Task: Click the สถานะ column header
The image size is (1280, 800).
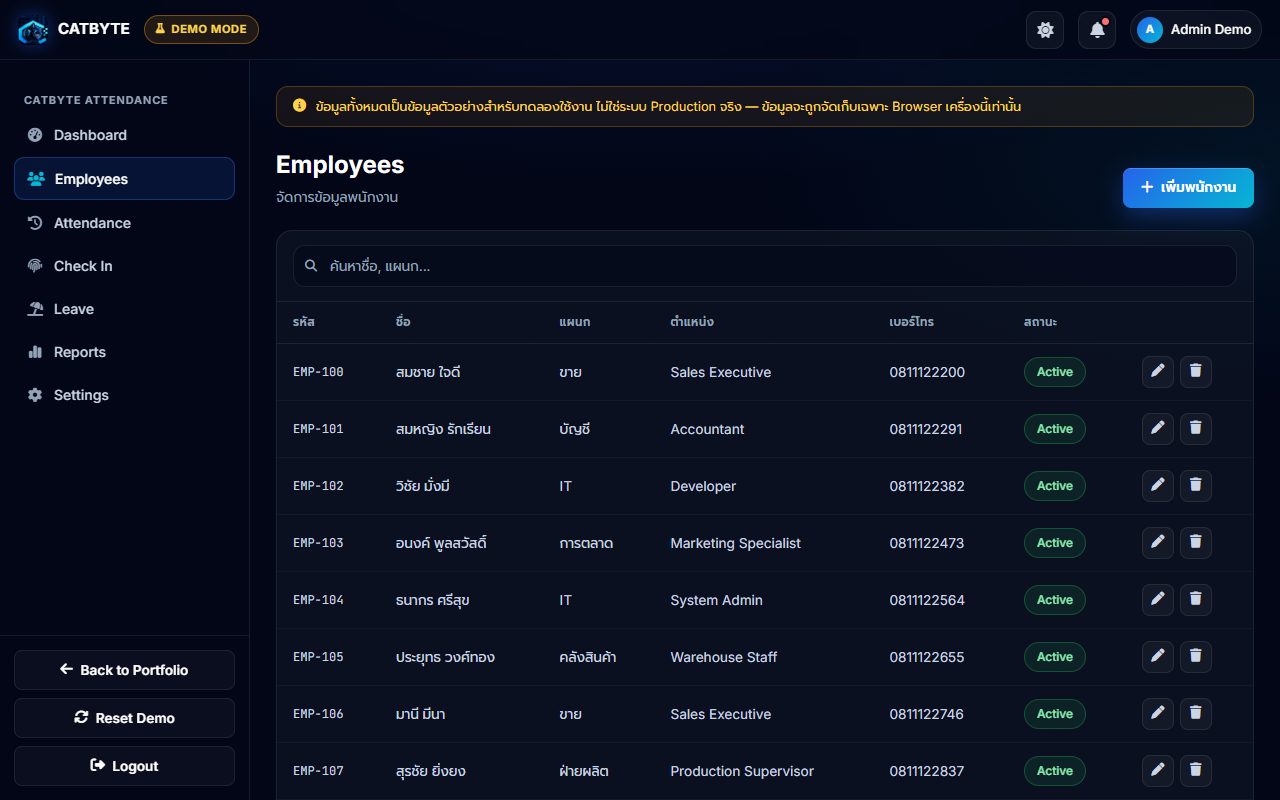Action: point(1040,322)
